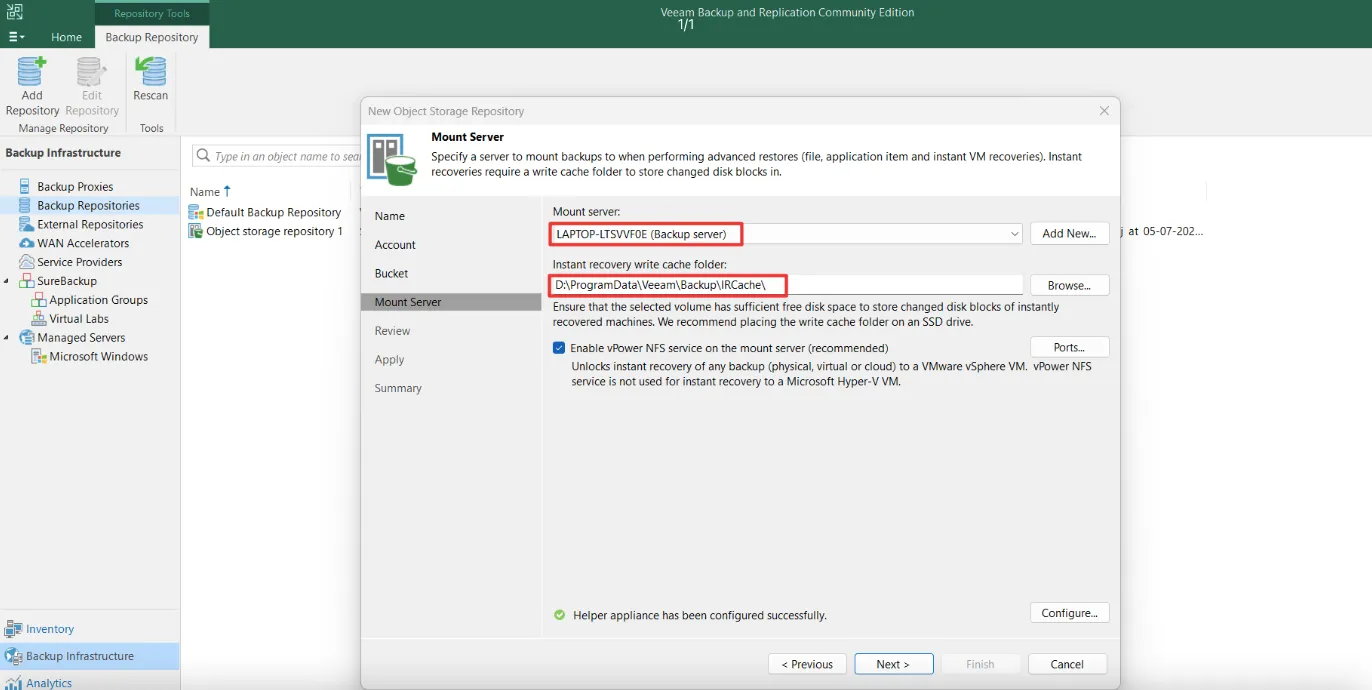Viewport: 1372px width, 690px height.
Task: Go to the Review wizard step
Action: click(393, 331)
